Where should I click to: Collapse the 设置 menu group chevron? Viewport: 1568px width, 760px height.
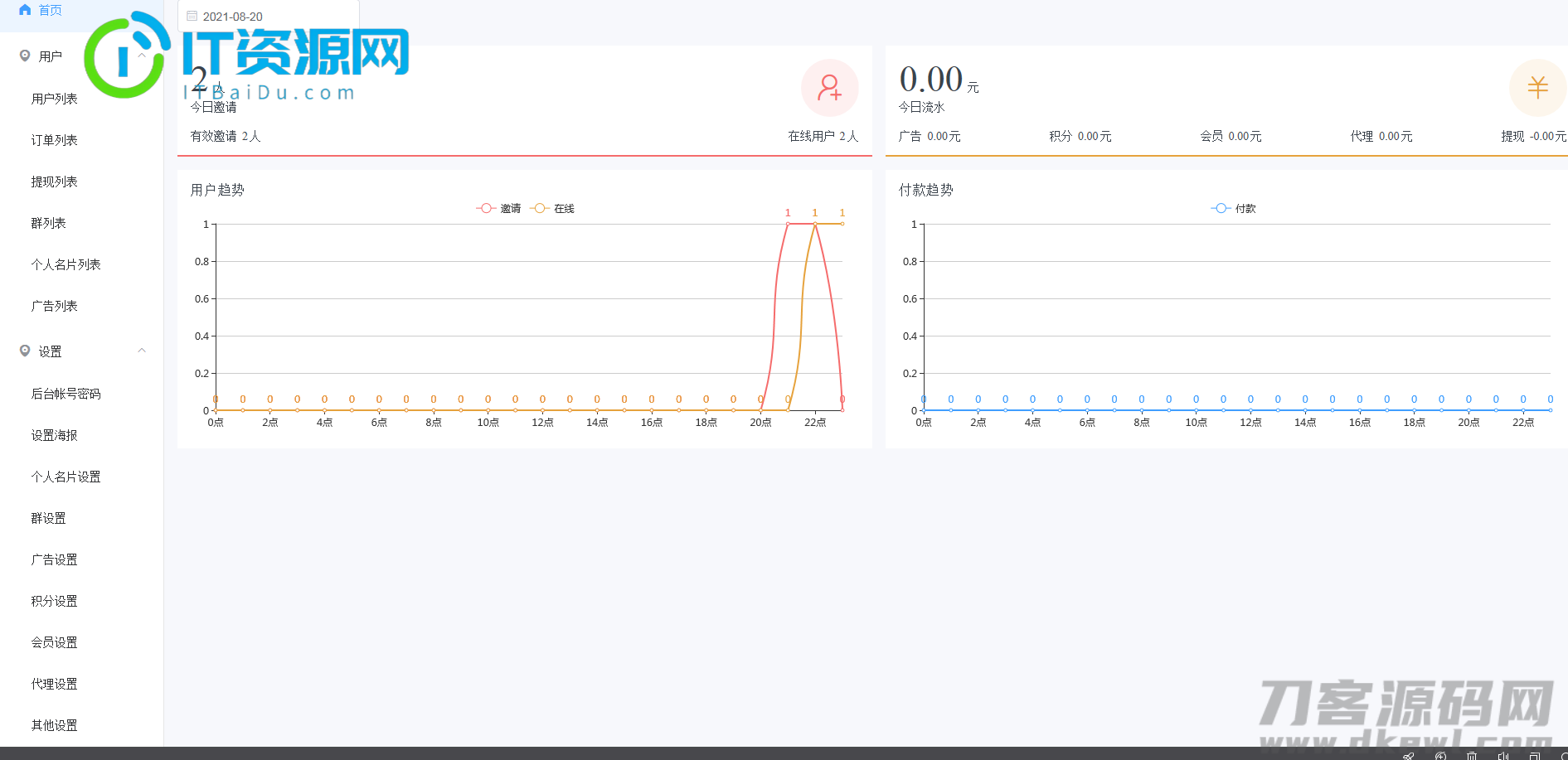142,351
